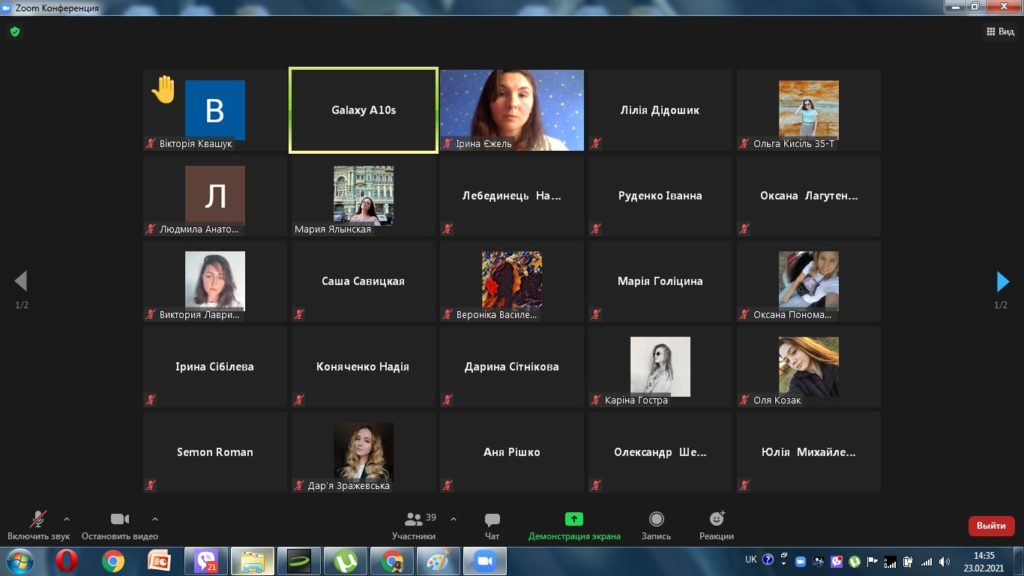Select Ірина Єжель video tile
Screen dimensions: 1024x576
pos(512,110)
